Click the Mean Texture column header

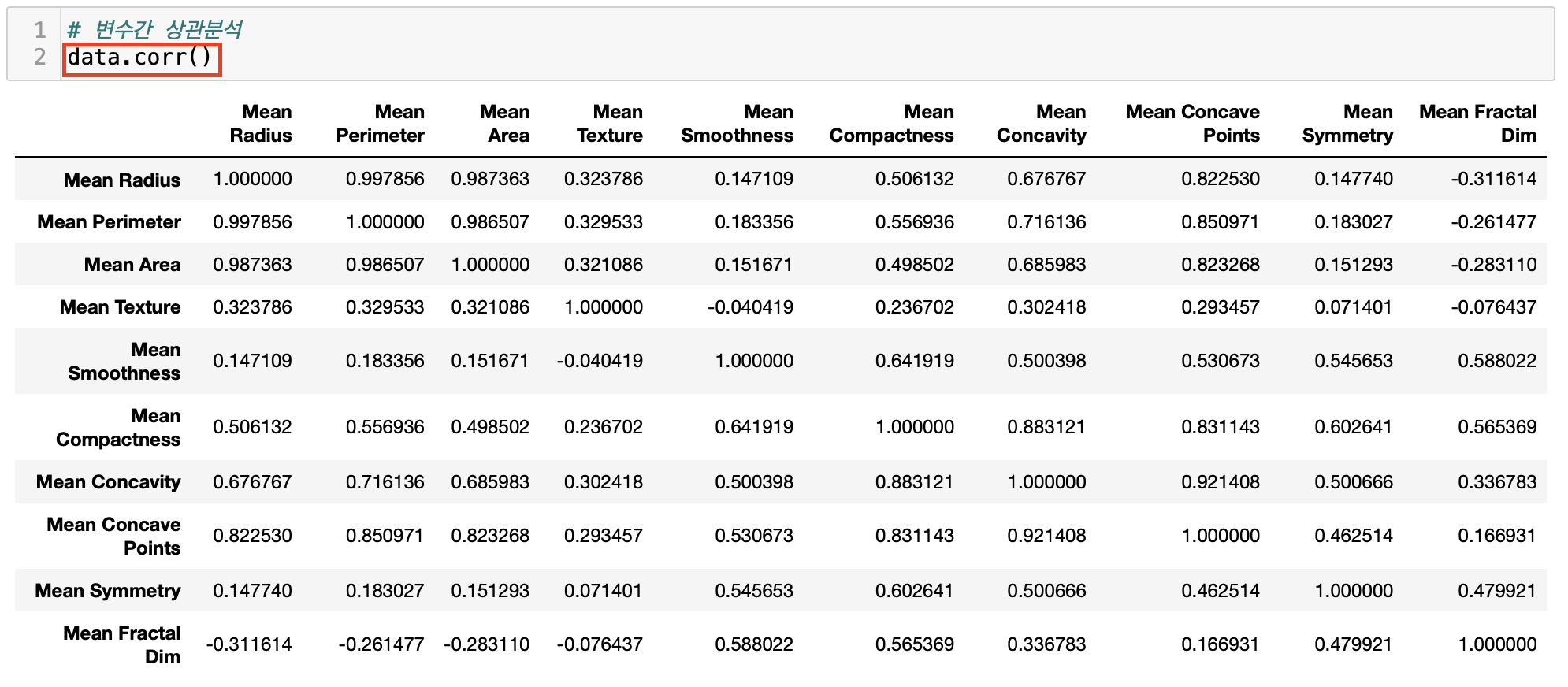(610, 124)
